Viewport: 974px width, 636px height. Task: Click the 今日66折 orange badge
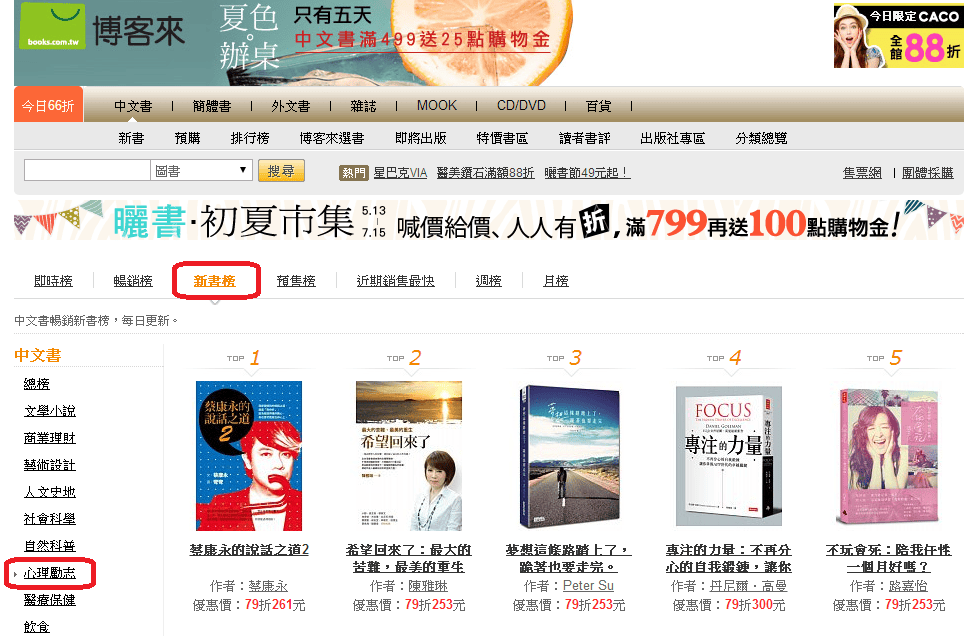click(48, 106)
